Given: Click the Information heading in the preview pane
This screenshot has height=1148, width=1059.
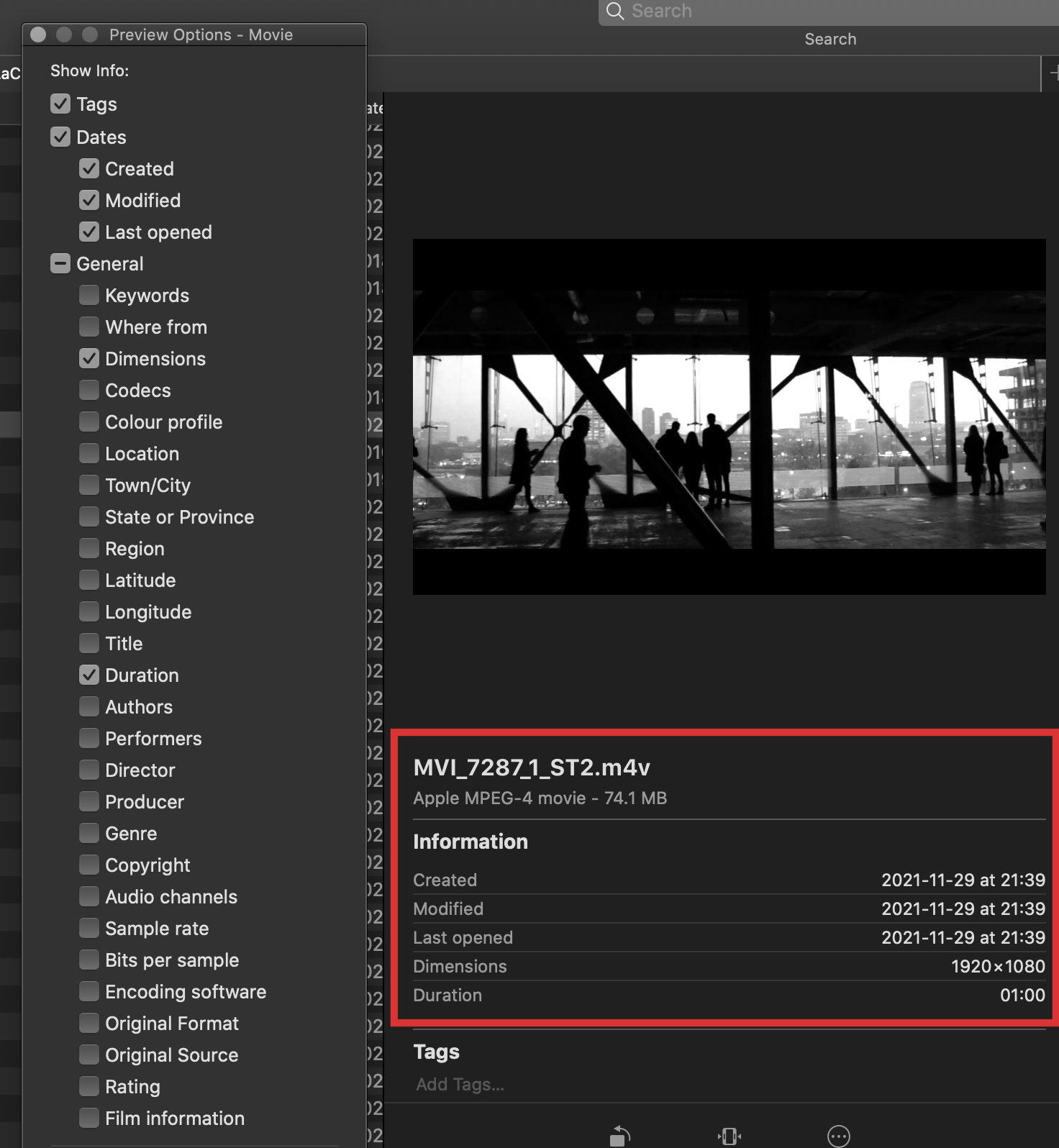Looking at the screenshot, I should (471, 842).
